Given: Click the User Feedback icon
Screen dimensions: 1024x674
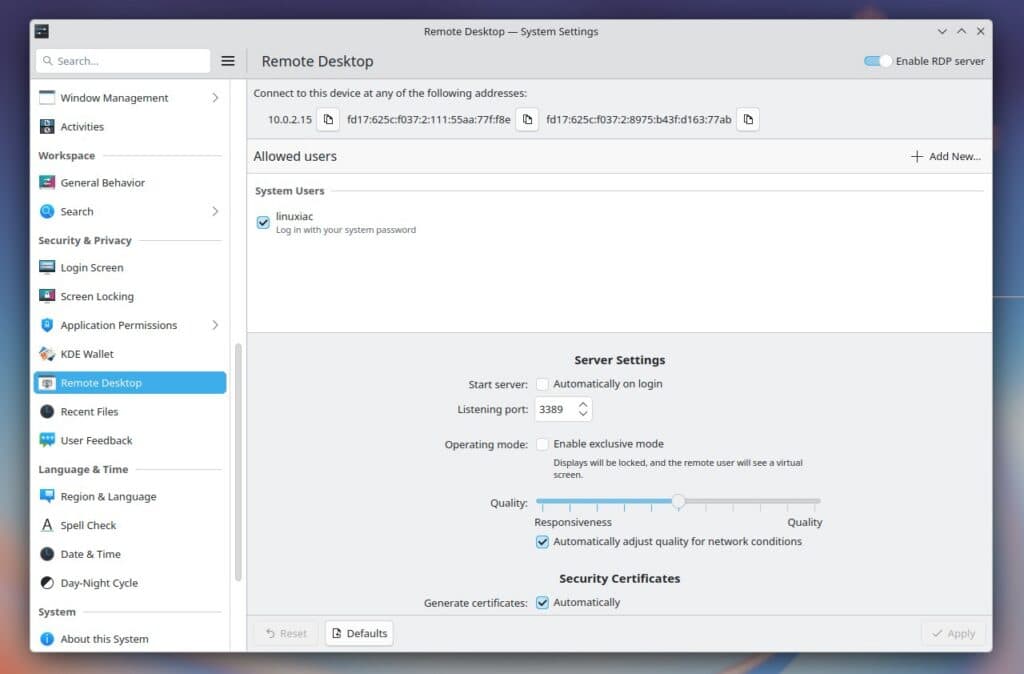Looking at the screenshot, I should [47, 440].
